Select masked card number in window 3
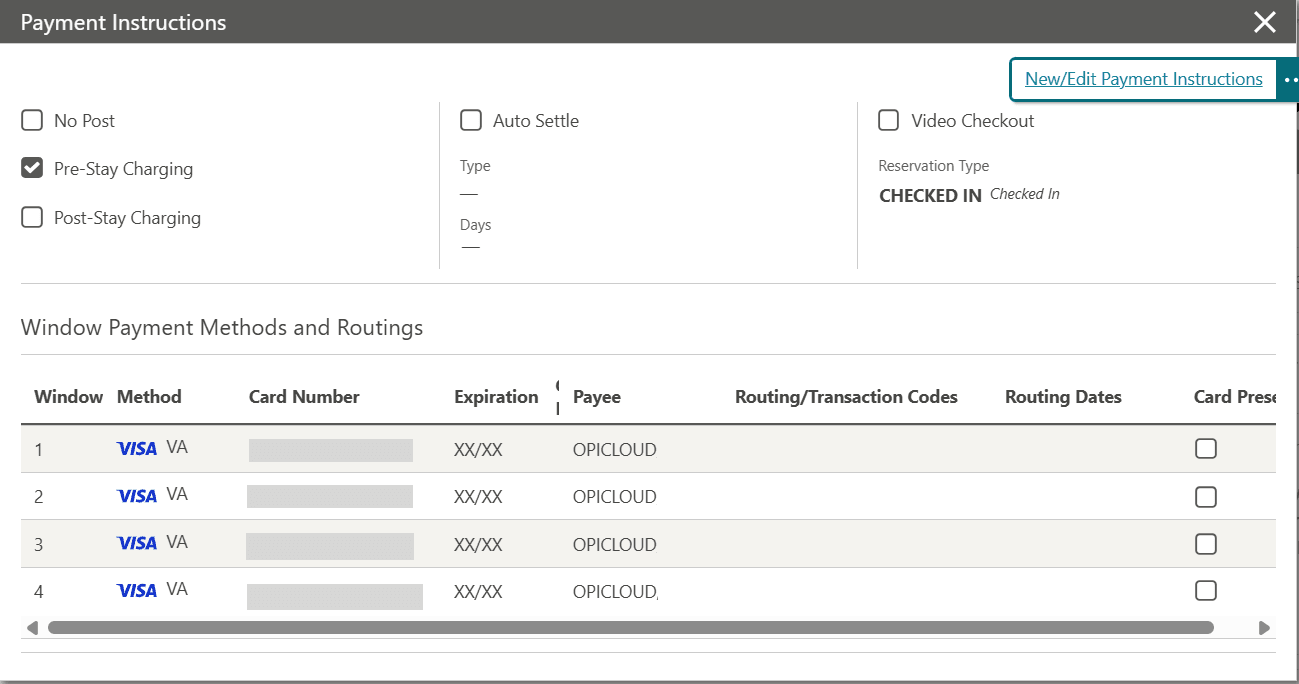1299x684 pixels. pyautogui.click(x=330, y=546)
